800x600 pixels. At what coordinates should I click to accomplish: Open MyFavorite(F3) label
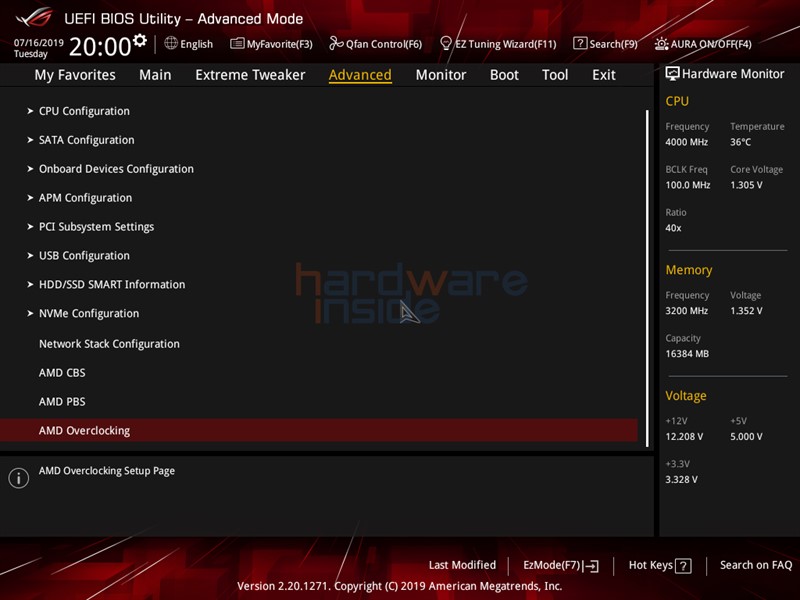(x=280, y=44)
